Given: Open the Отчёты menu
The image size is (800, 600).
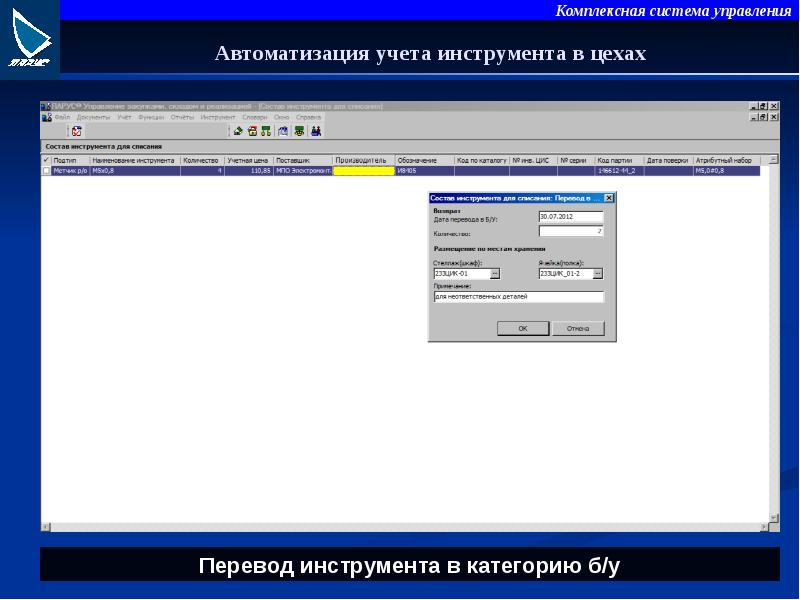Looking at the screenshot, I should pyautogui.click(x=182, y=117).
